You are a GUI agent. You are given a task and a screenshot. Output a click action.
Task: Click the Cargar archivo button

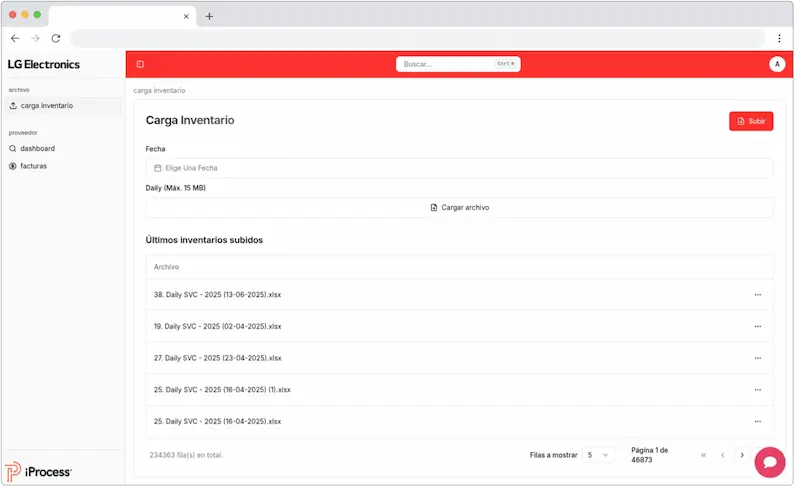point(459,207)
